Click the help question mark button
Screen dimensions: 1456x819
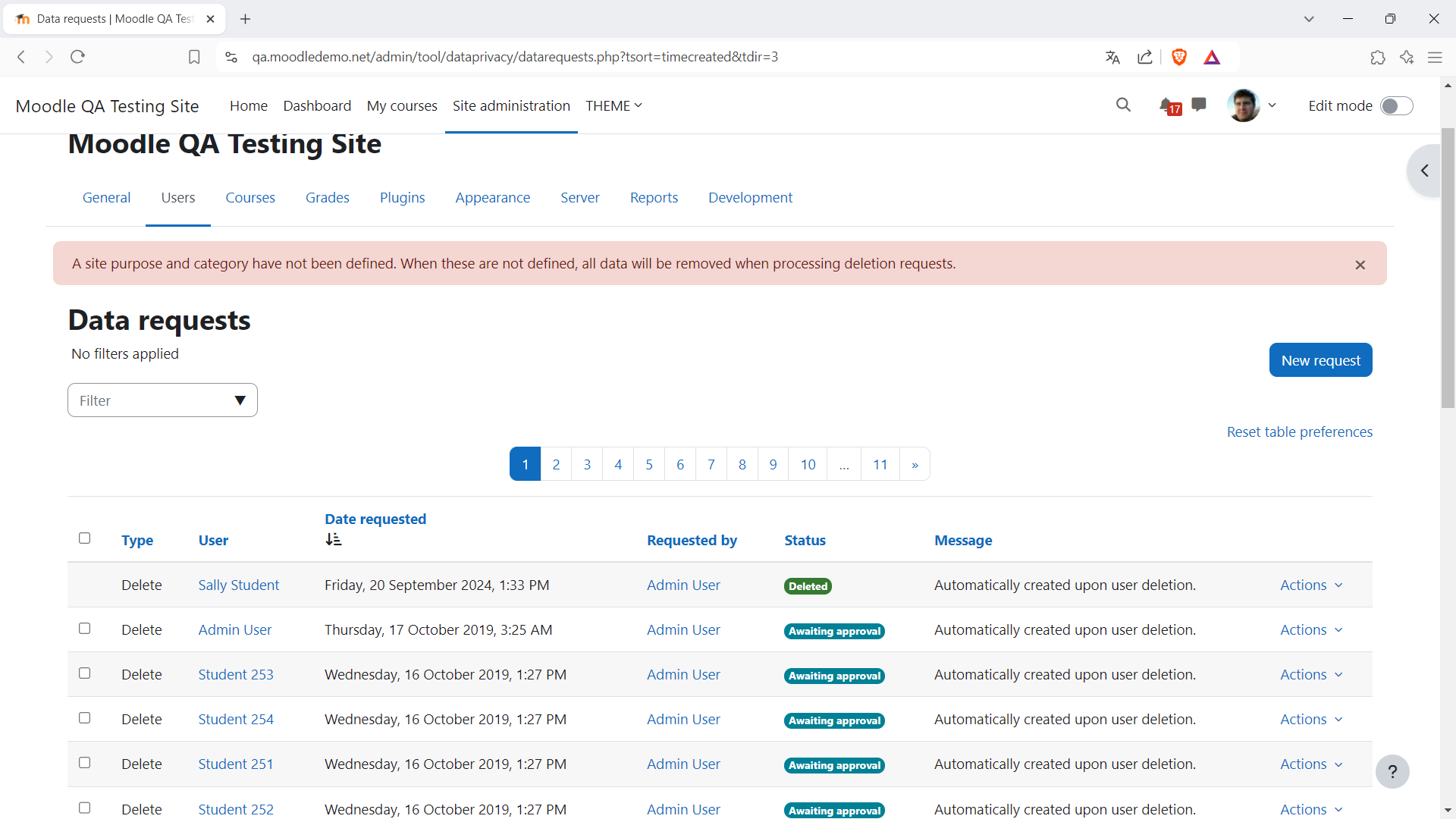click(x=1392, y=772)
